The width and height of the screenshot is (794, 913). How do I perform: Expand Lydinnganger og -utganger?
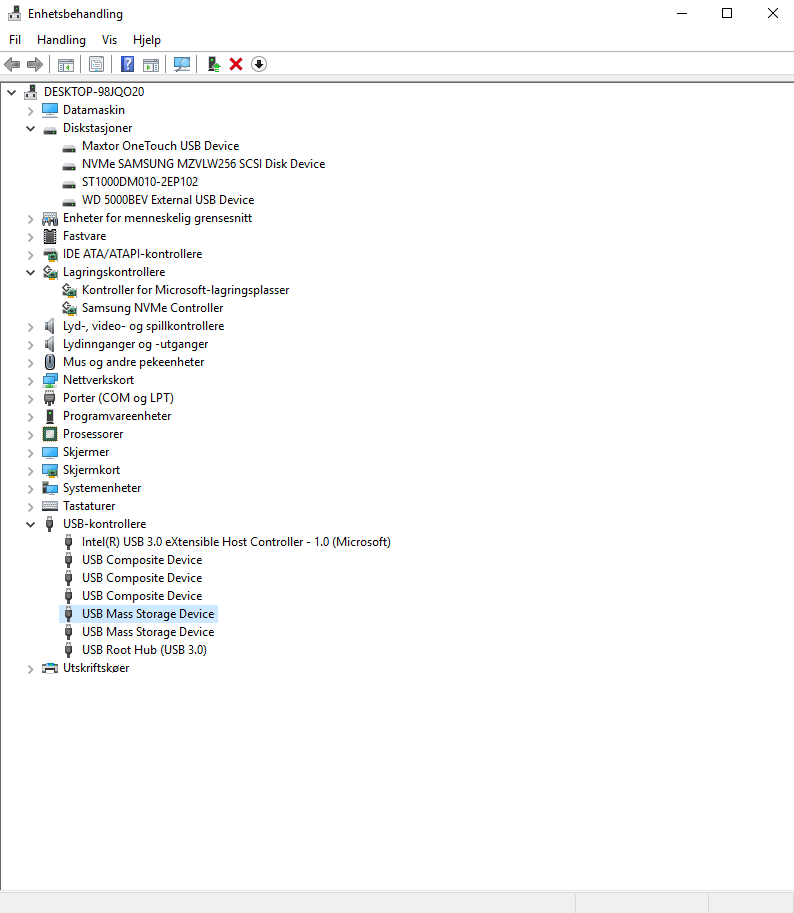[30, 344]
